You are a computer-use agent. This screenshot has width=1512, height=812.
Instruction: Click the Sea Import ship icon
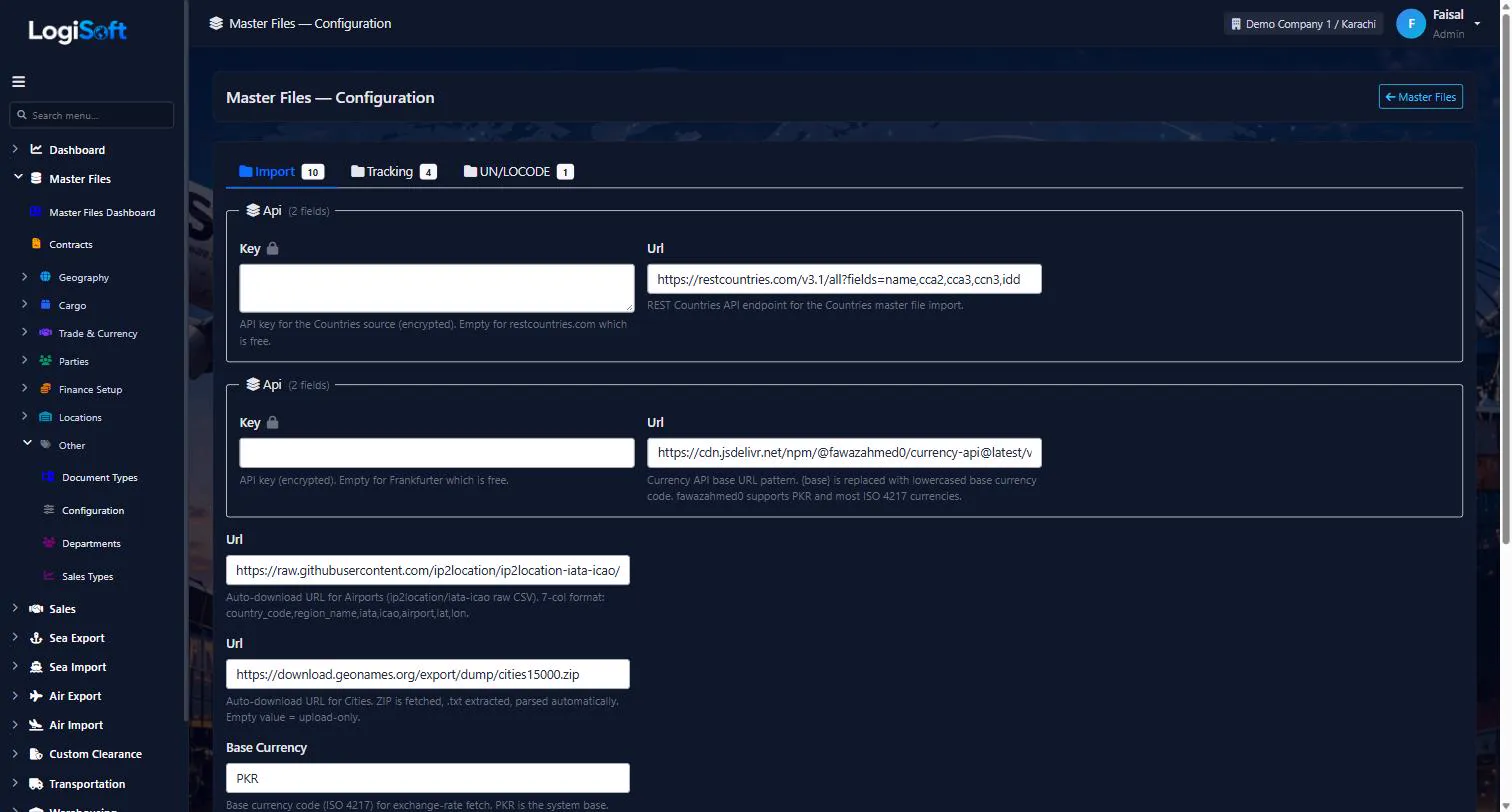point(36,666)
